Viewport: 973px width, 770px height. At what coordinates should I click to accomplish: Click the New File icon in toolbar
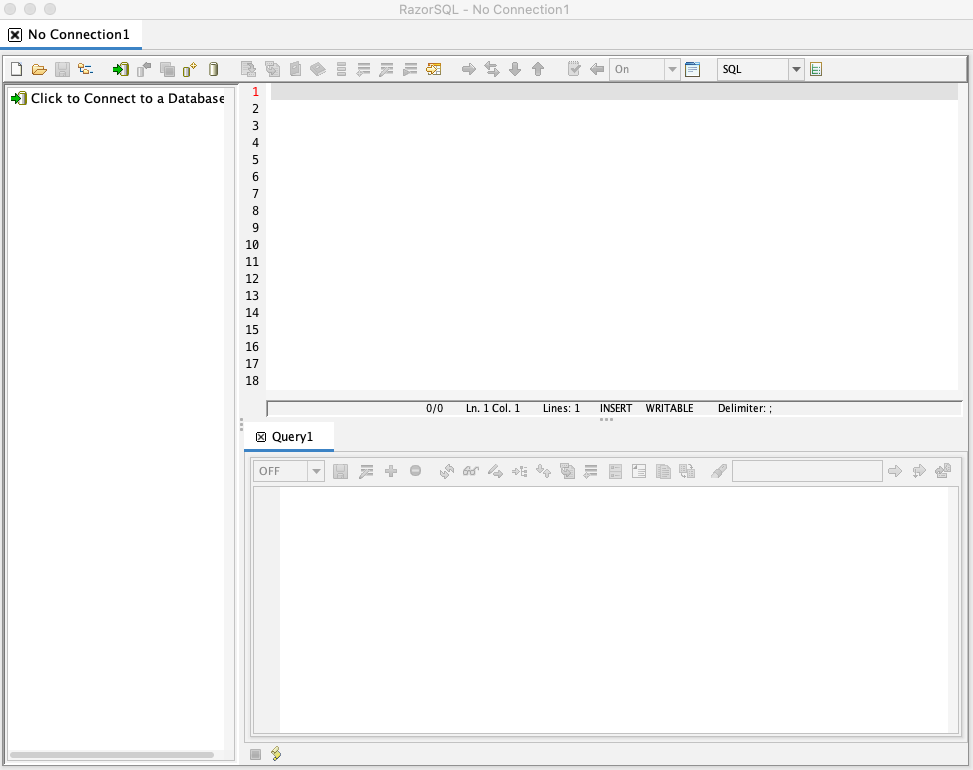(16, 69)
